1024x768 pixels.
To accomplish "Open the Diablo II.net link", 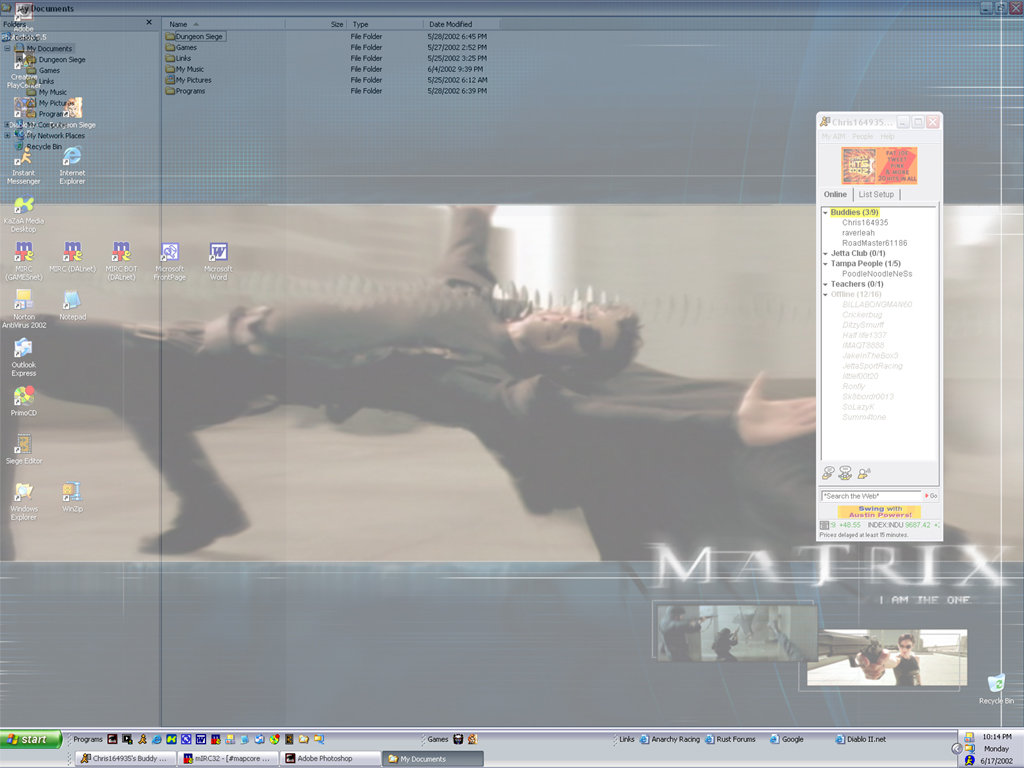I will [x=861, y=739].
